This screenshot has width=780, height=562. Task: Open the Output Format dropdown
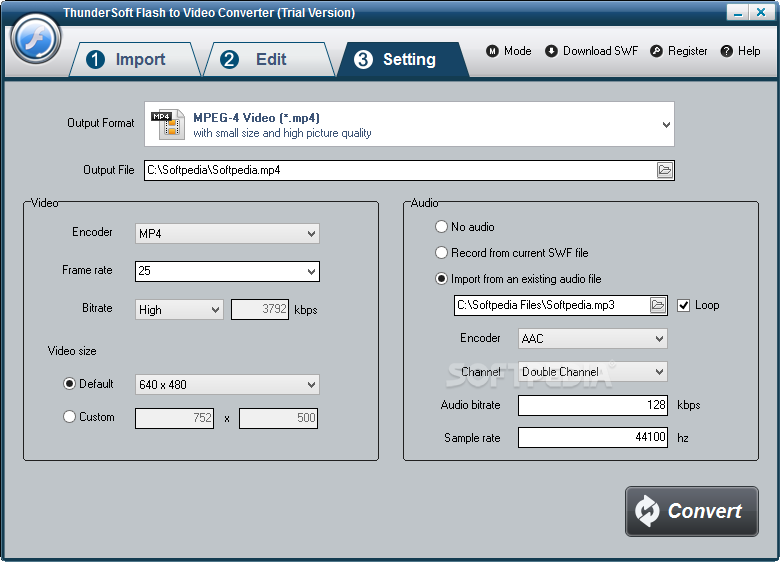[x=409, y=124]
